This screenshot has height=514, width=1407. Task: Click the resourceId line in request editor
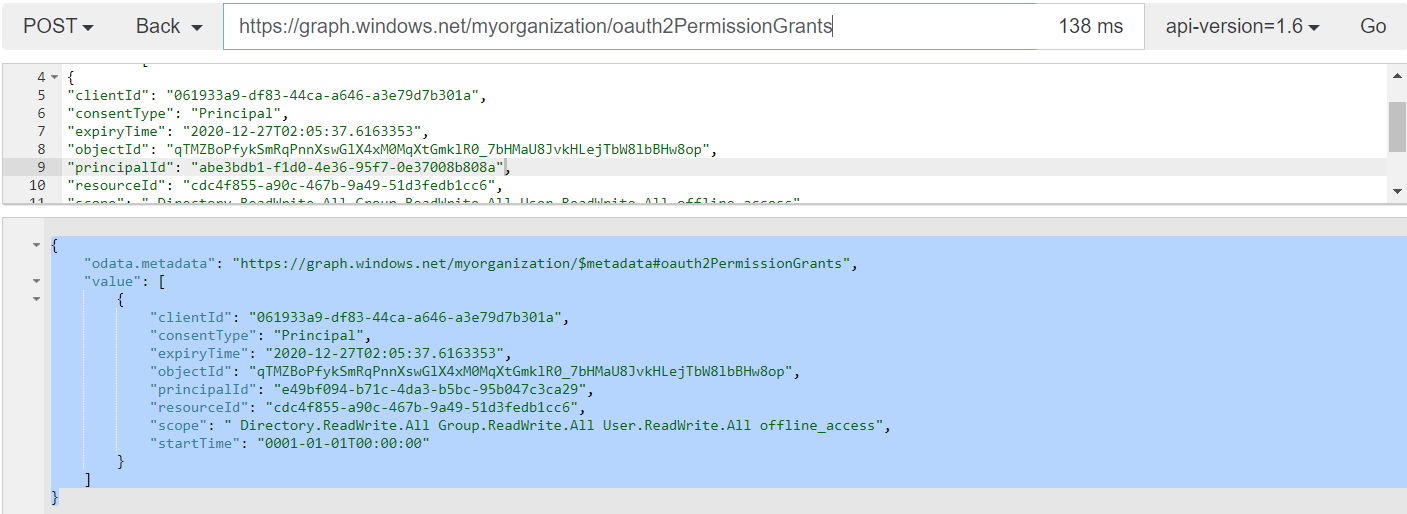click(x=282, y=185)
